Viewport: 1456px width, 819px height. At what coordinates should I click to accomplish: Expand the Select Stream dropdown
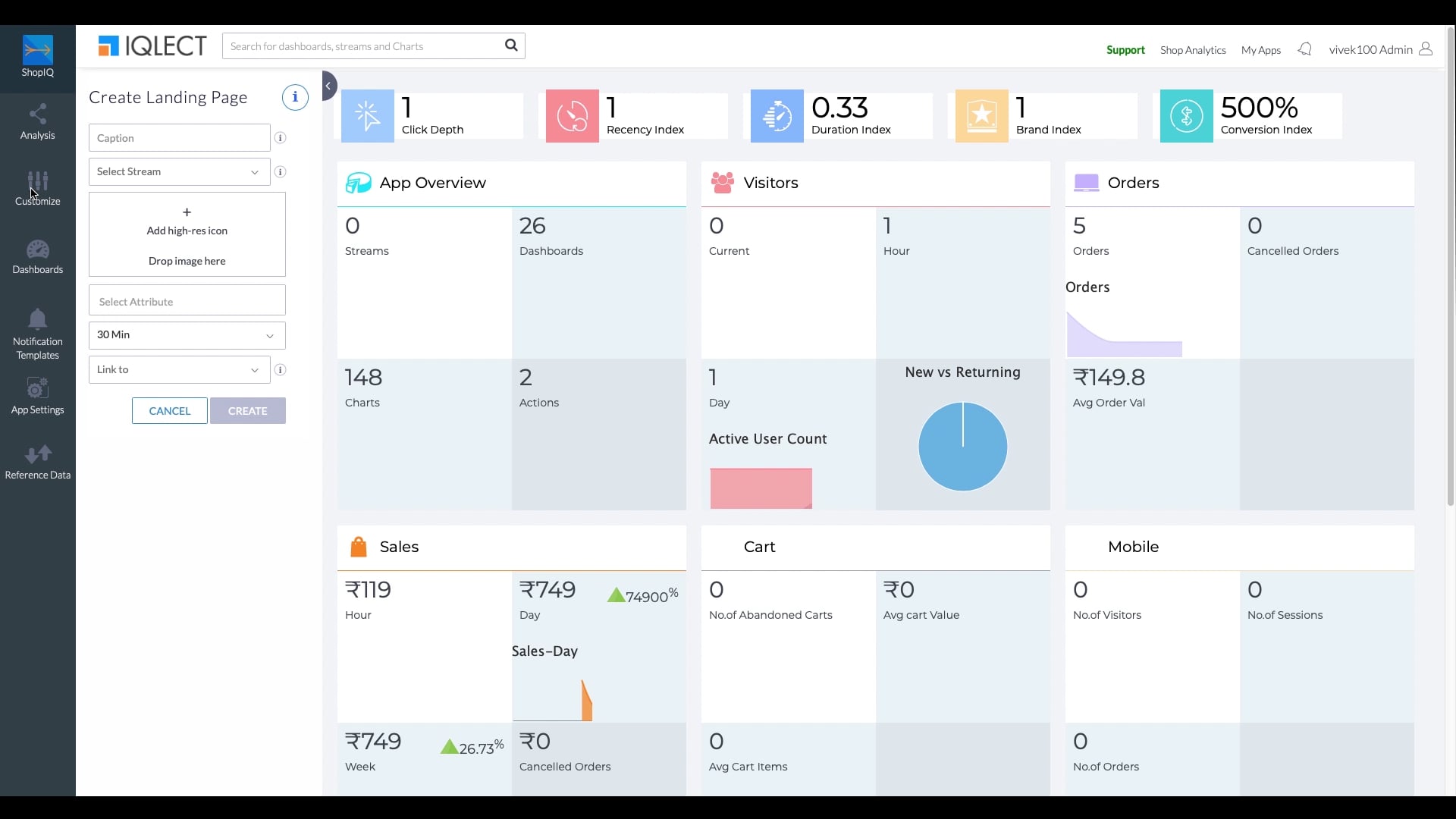180,172
